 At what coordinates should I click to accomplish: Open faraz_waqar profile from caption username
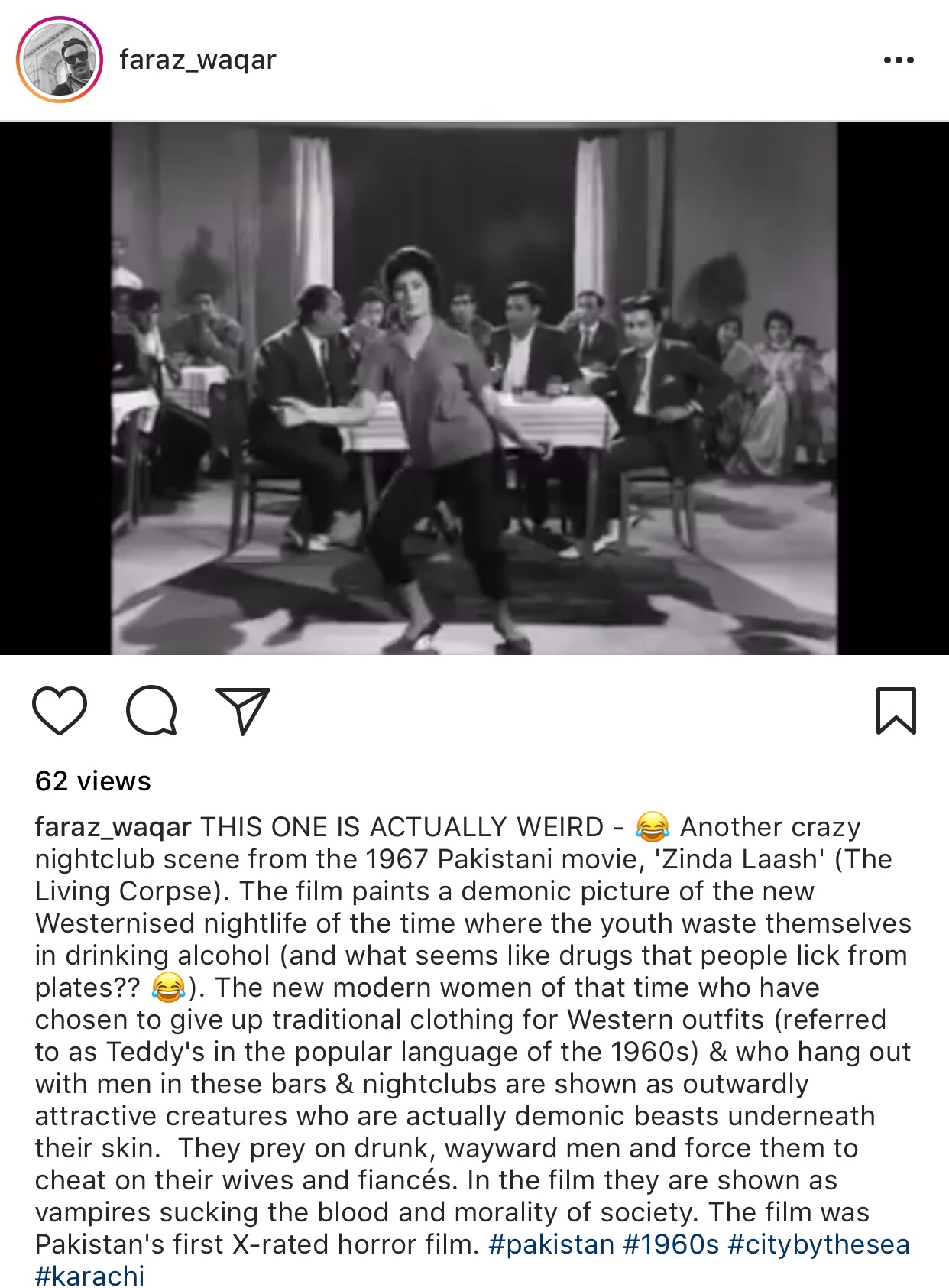point(113,827)
